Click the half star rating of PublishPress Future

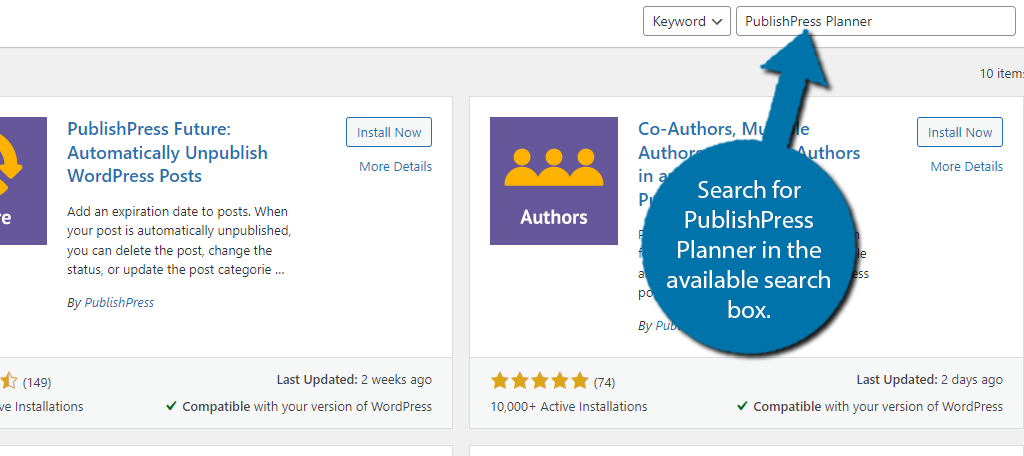click(x=10, y=382)
